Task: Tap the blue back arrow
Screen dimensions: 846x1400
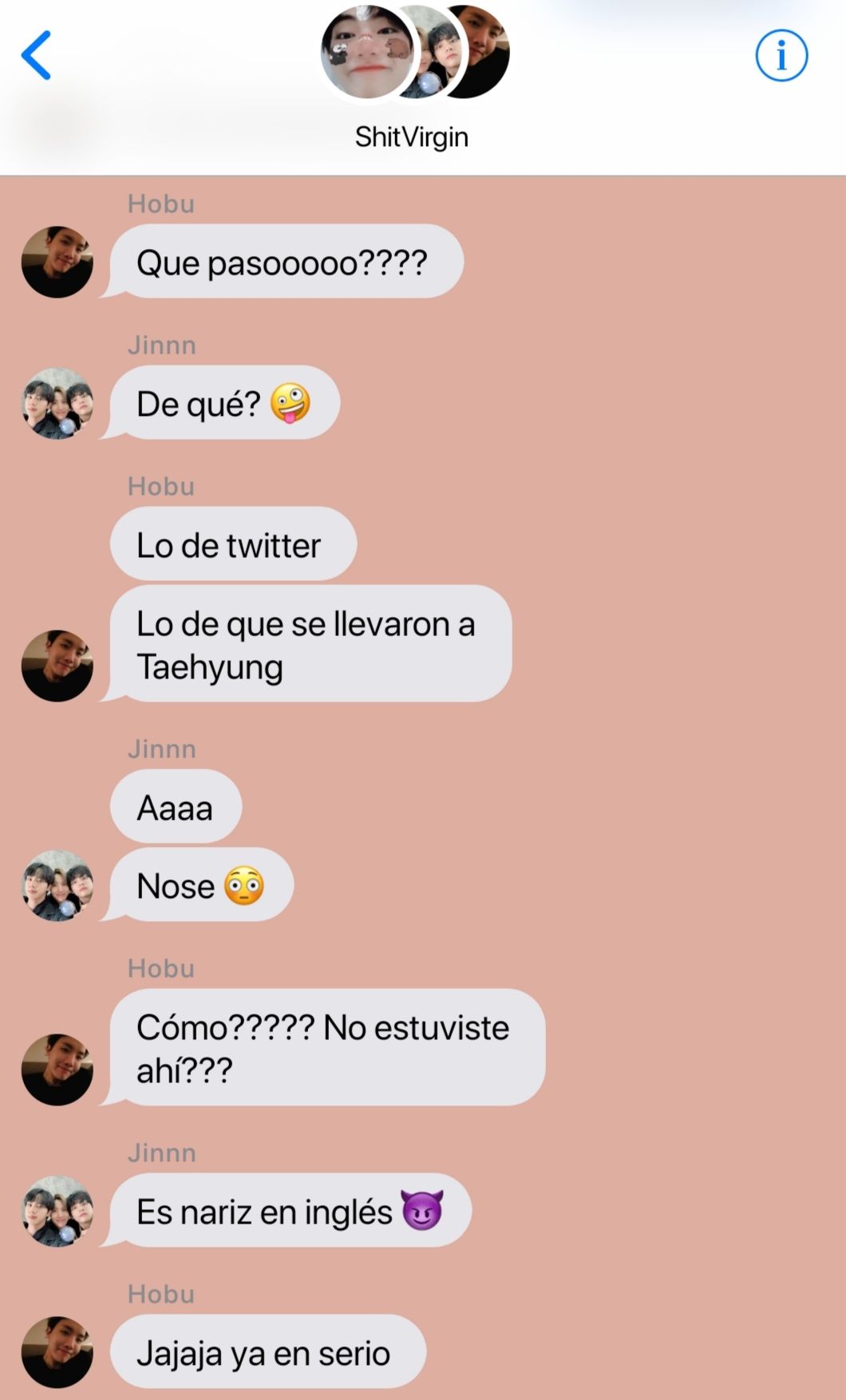Action: 37,55
